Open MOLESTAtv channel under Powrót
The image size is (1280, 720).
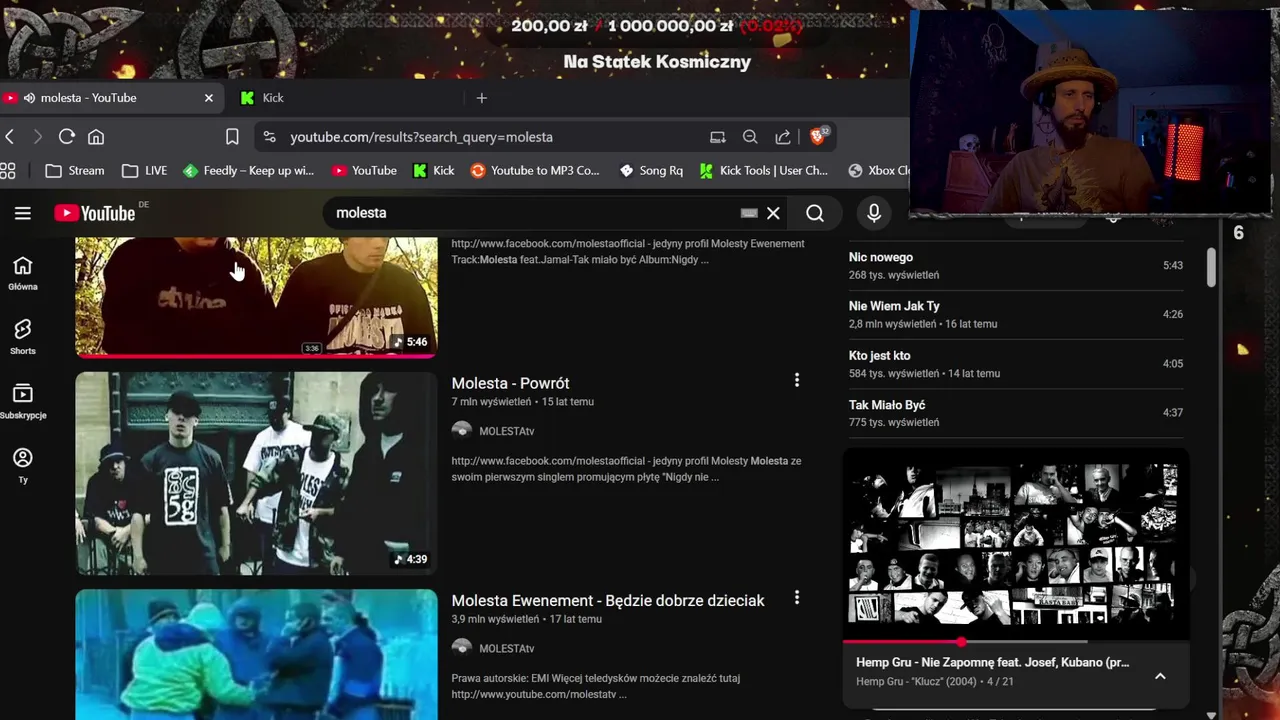tap(506, 431)
